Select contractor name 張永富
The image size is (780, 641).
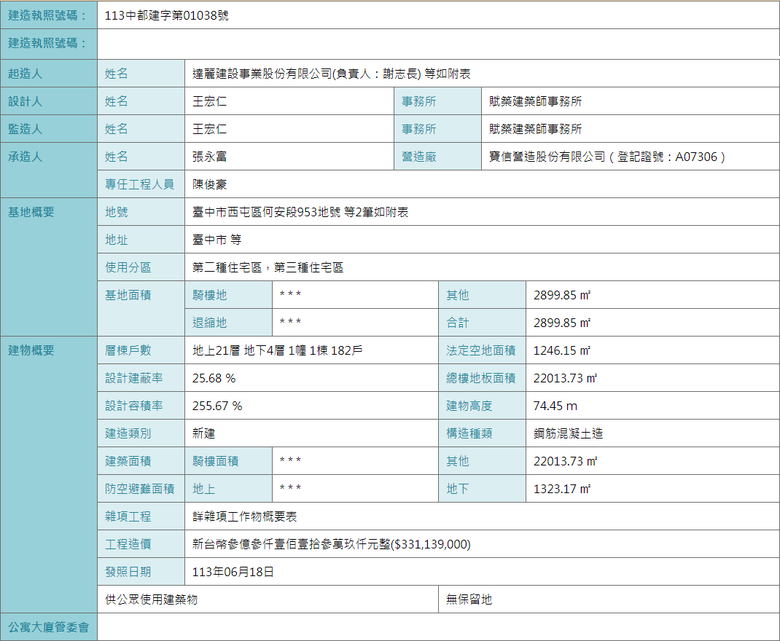(x=209, y=157)
